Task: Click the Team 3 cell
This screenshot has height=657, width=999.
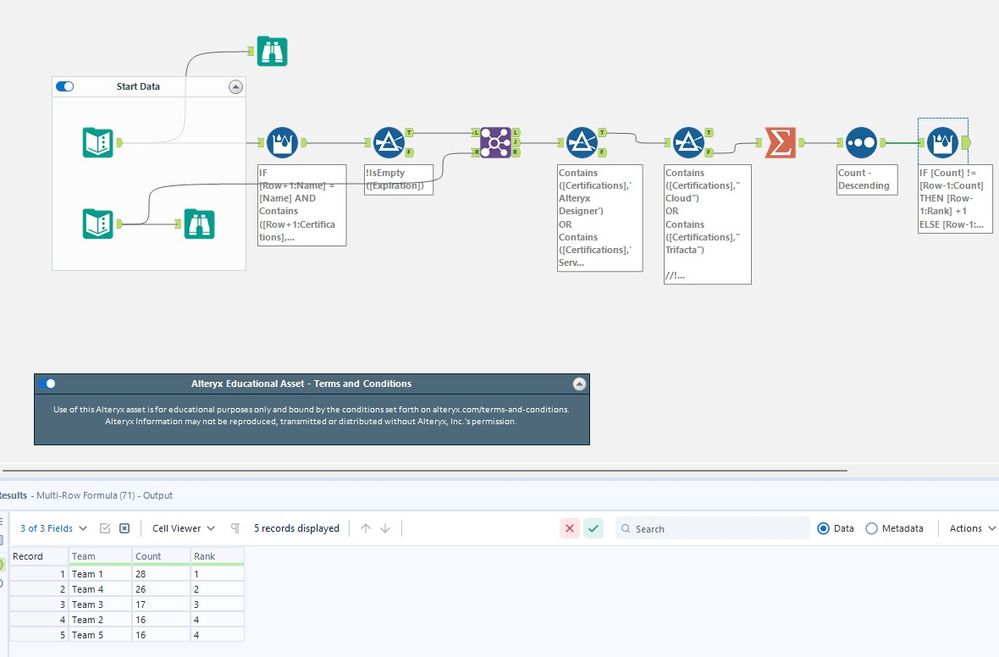Action: pyautogui.click(x=100, y=604)
